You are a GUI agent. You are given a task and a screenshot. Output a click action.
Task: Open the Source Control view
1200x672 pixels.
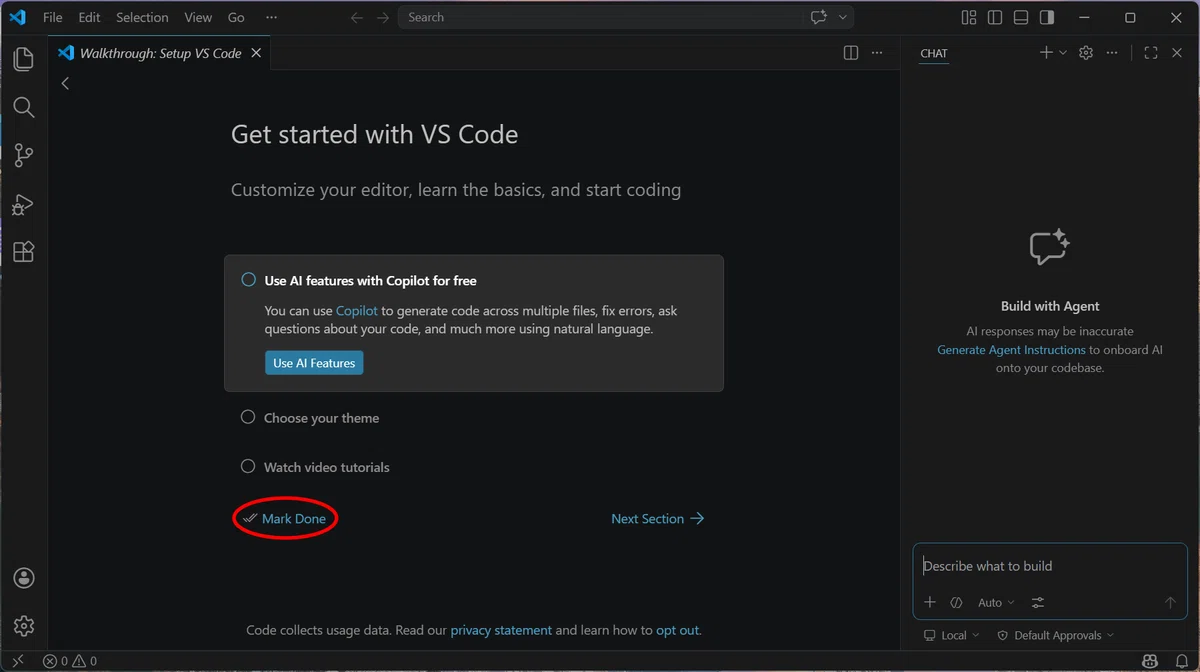[x=23, y=155]
